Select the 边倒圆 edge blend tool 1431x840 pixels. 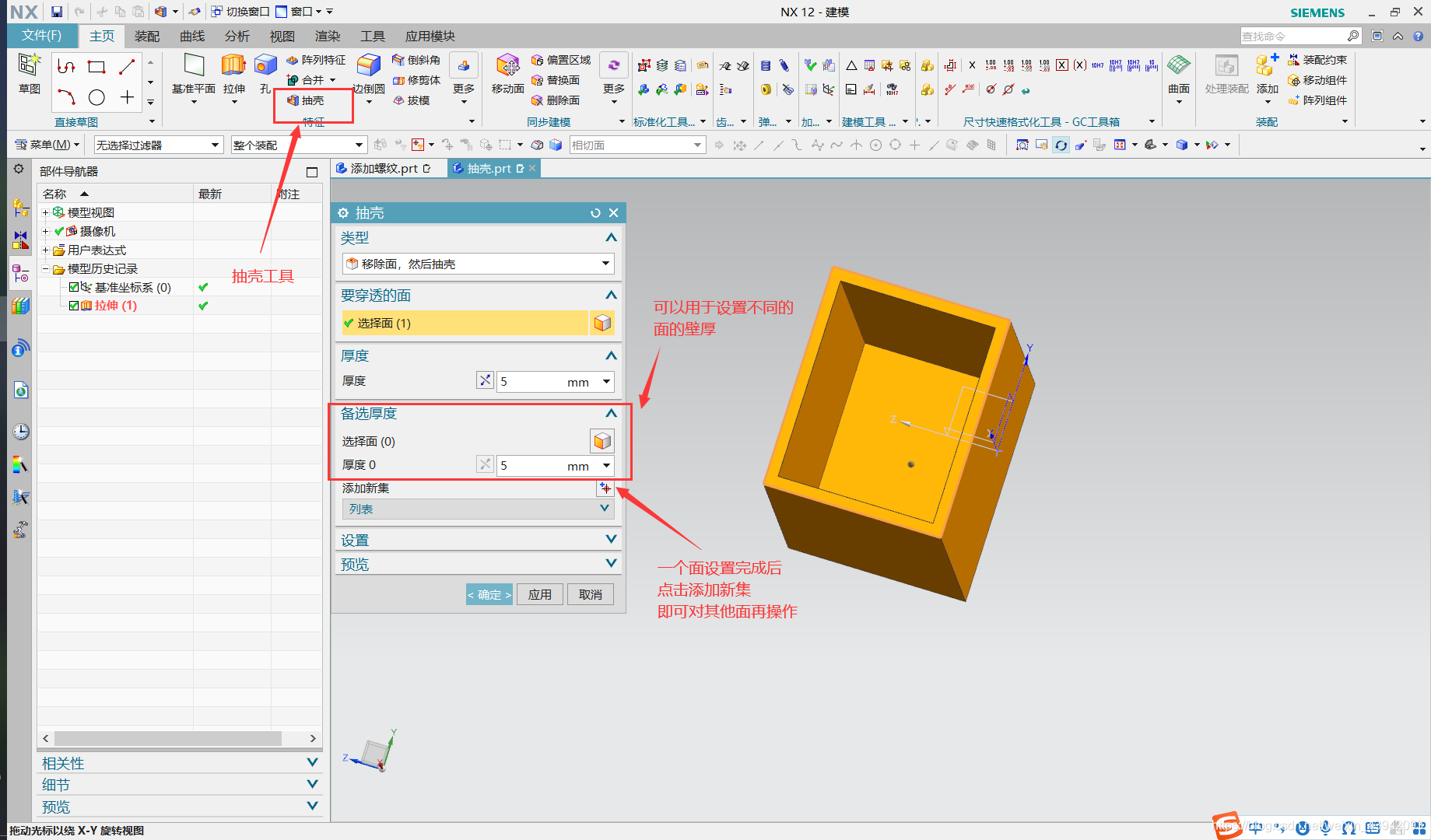[368, 74]
